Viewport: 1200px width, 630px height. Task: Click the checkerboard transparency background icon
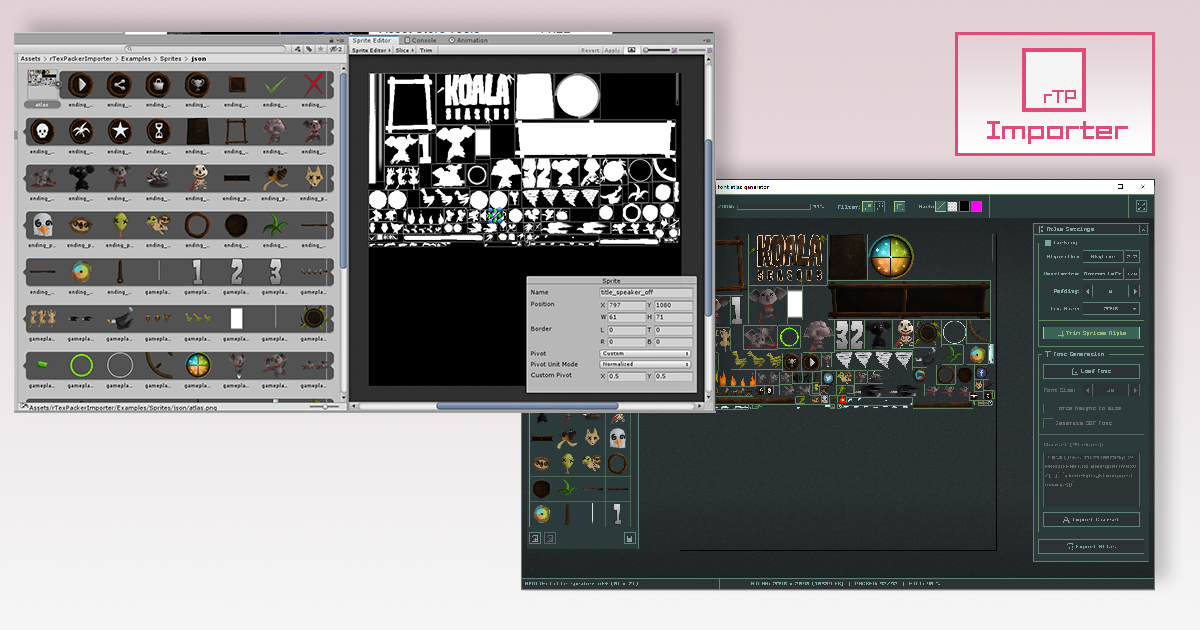(x=952, y=206)
